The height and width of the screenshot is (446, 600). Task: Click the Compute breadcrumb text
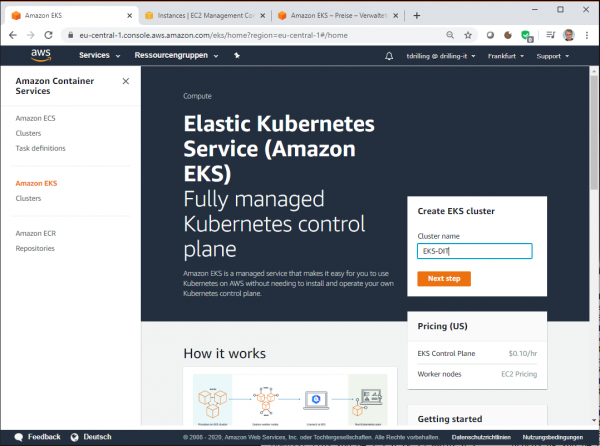197,96
